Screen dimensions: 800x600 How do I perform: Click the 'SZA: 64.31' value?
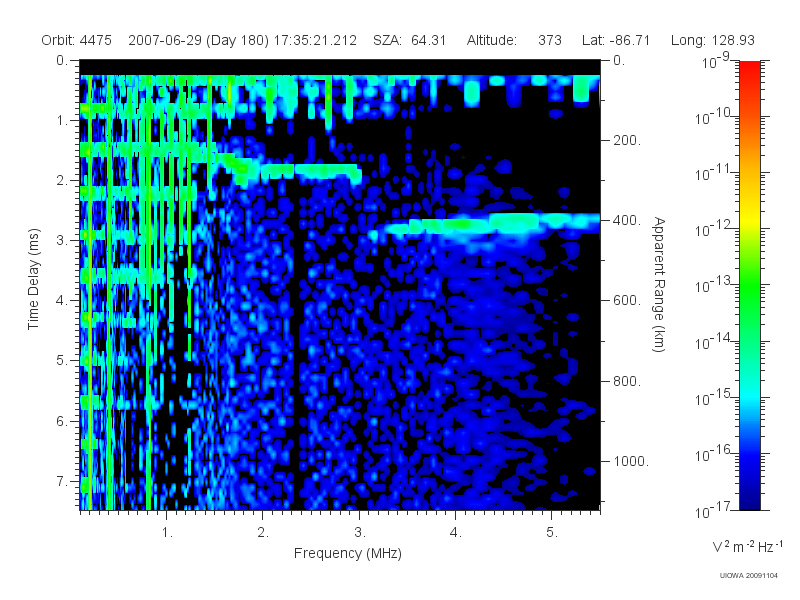coord(410,40)
